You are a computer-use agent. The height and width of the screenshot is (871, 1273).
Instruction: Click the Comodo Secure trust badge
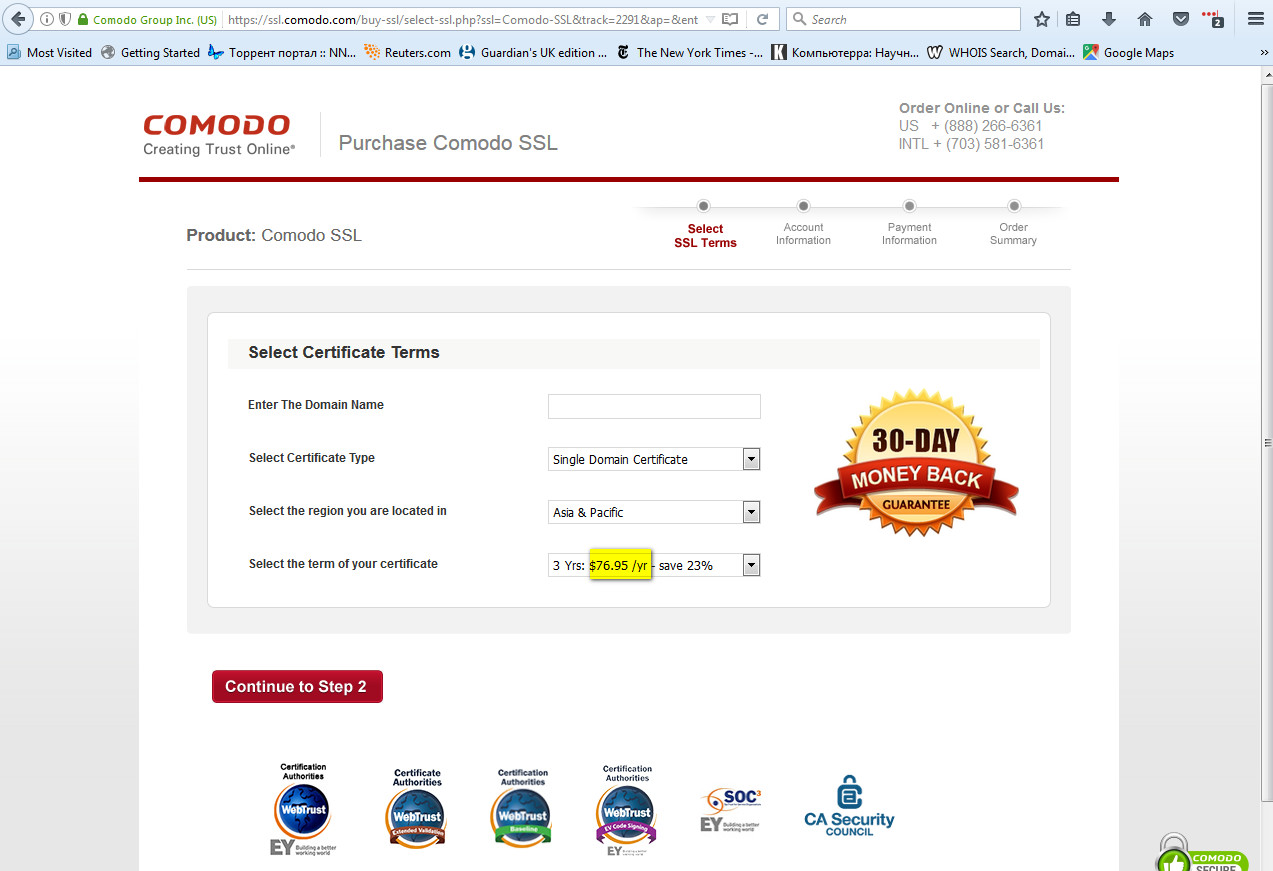coord(1202,853)
